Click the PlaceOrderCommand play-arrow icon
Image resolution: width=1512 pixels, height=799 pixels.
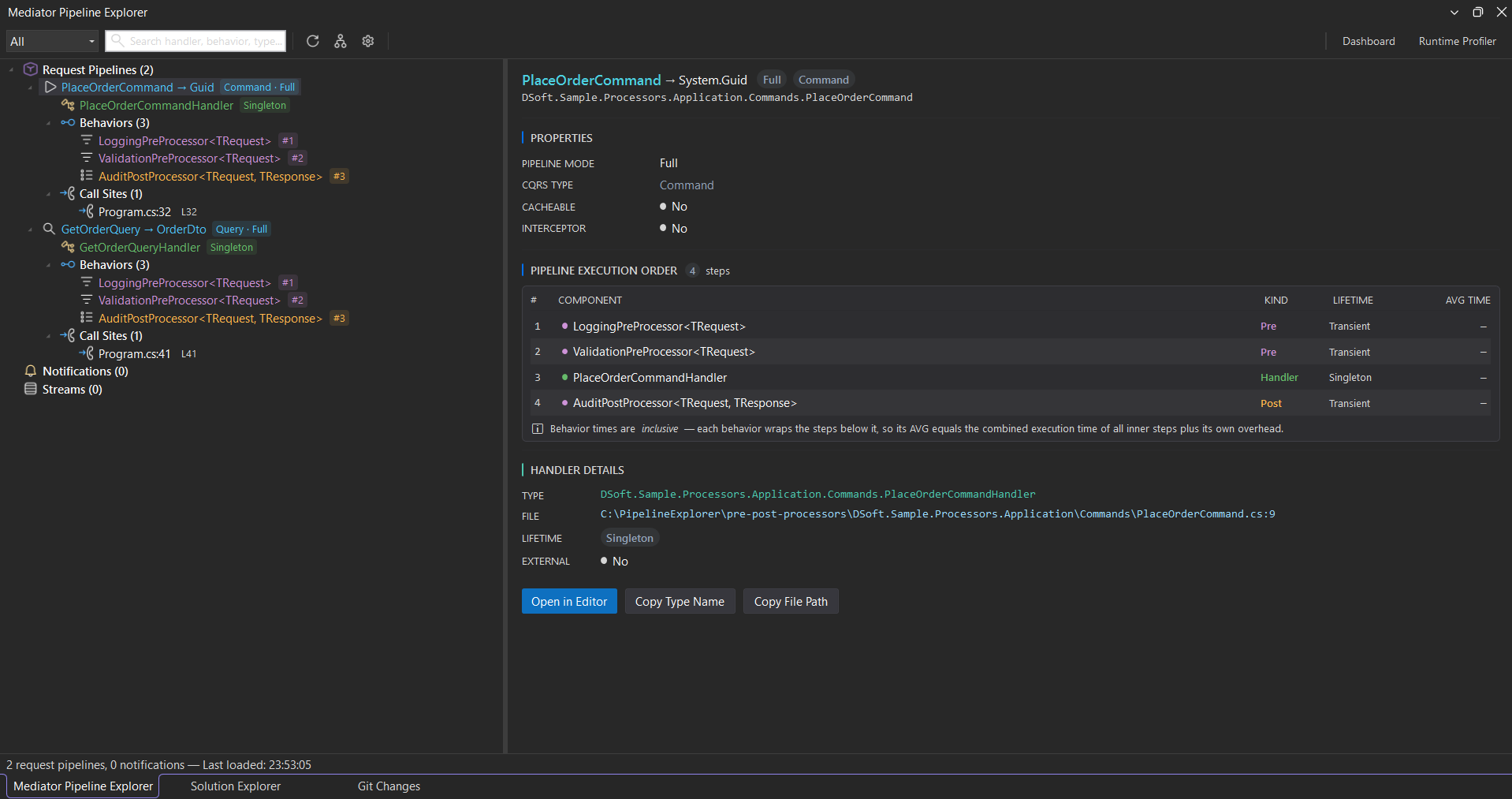click(50, 87)
